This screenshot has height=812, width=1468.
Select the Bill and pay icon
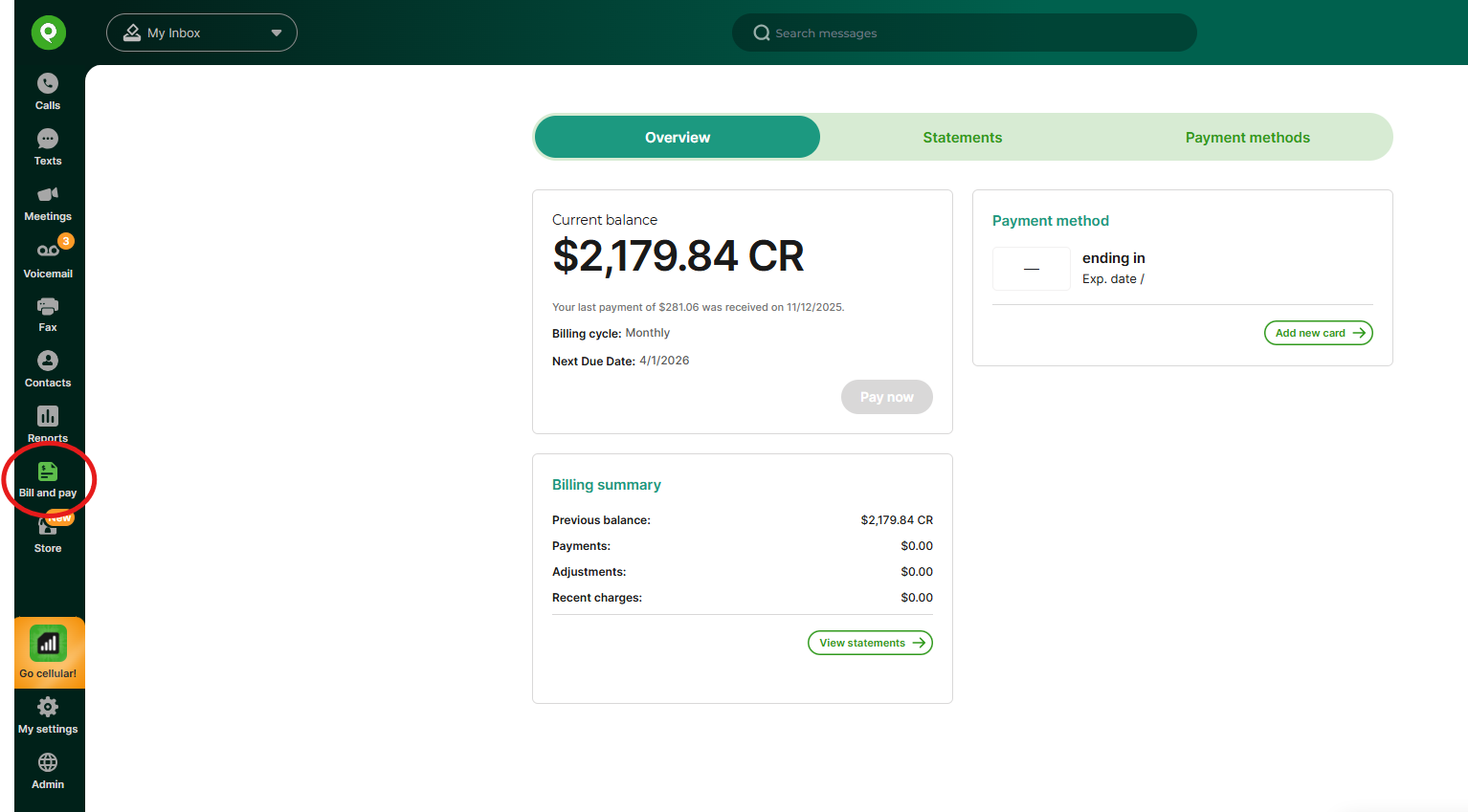pyautogui.click(x=48, y=478)
